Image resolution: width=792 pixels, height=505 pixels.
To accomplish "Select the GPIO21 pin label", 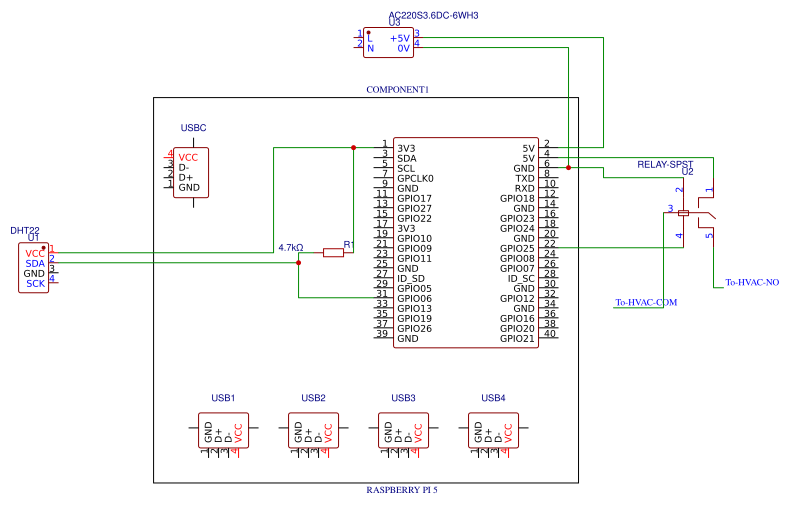I will coord(517,339).
